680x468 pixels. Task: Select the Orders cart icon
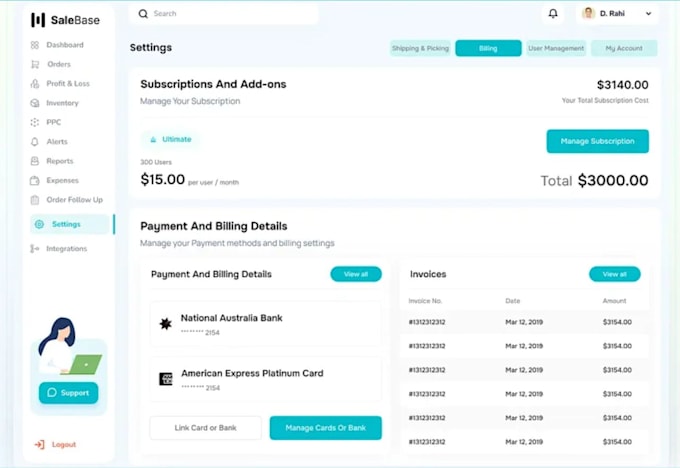pos(35,65)
